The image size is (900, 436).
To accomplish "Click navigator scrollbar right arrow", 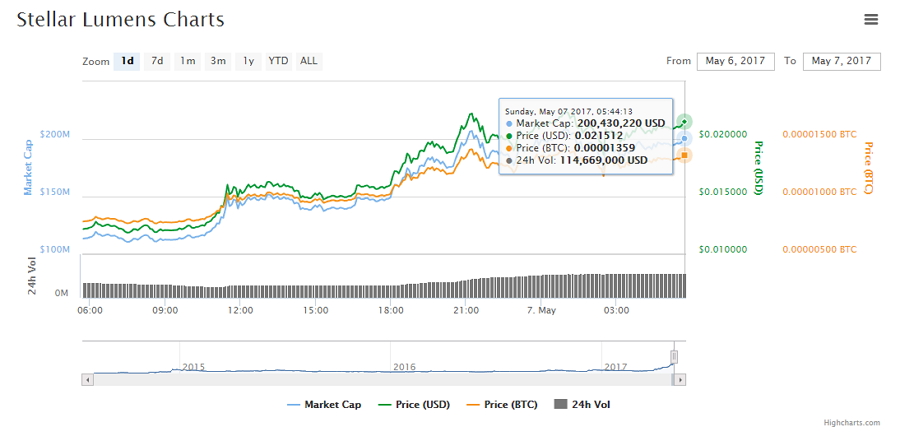I will point(680,380).
